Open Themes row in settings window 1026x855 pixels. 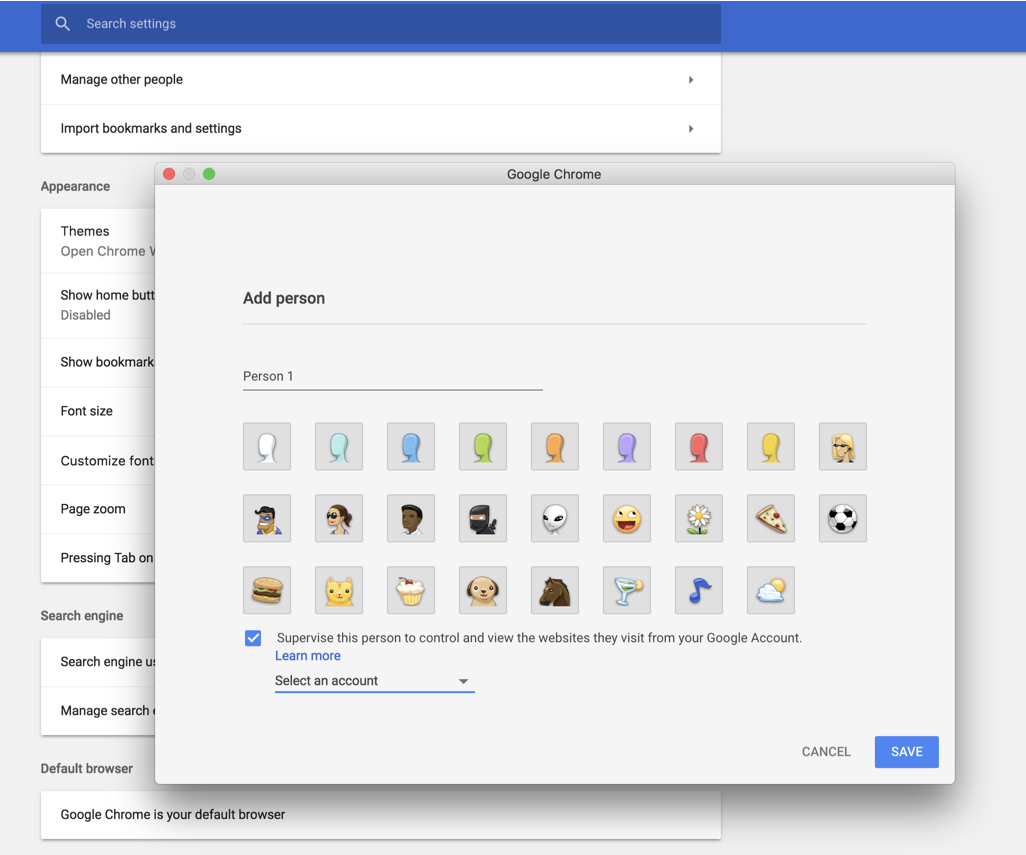[98, 241]
